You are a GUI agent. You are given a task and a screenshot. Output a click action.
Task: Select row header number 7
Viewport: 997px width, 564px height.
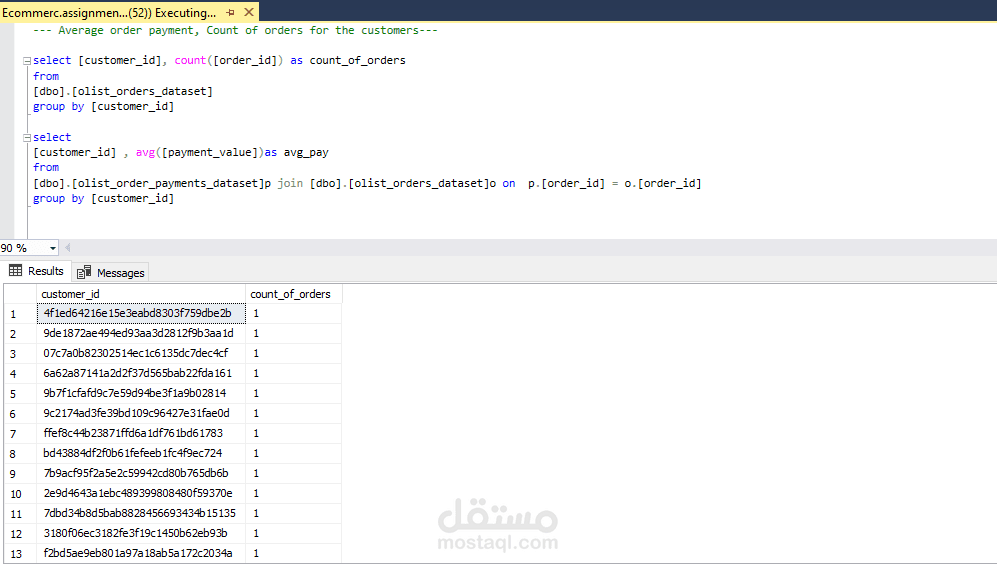(20, 434)
